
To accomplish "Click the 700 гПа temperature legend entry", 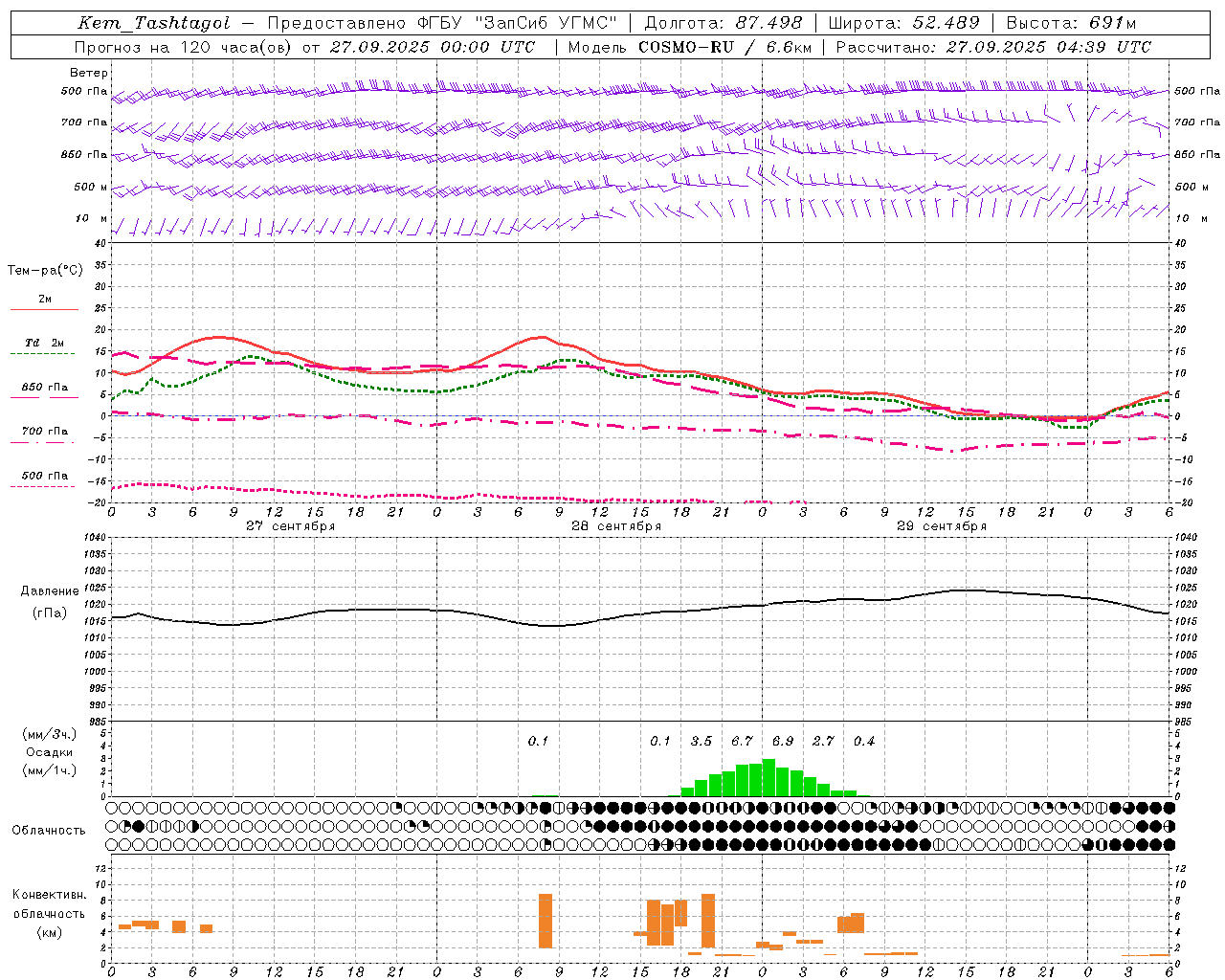I will [44, 432].
